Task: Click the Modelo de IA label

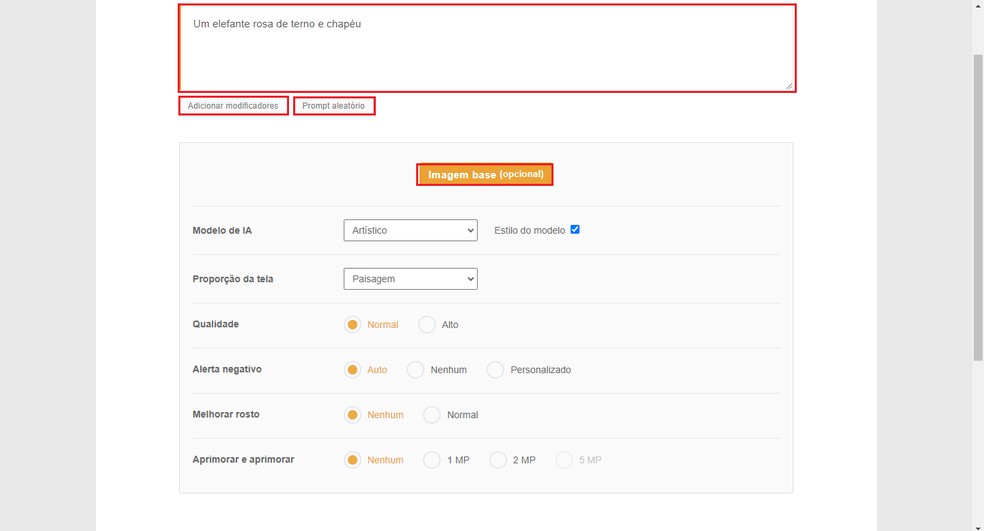Action: (222, 230)
